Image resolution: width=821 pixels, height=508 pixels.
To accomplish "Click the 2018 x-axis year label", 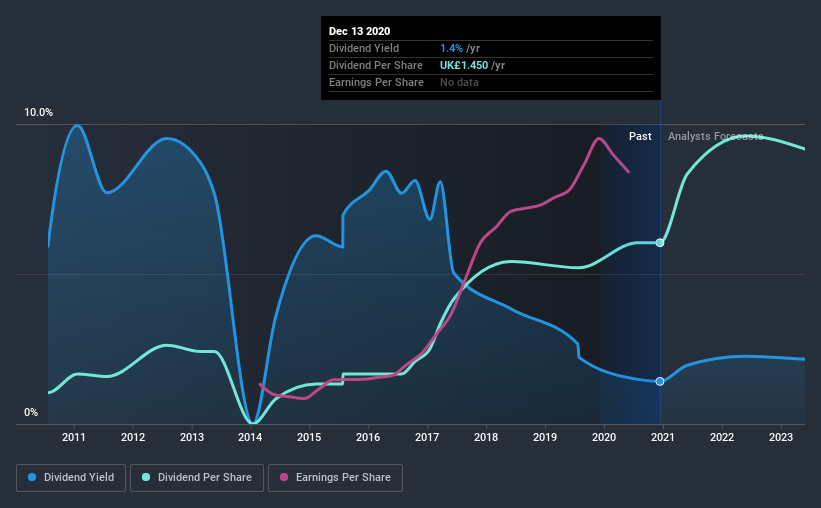I will point(486,437).
